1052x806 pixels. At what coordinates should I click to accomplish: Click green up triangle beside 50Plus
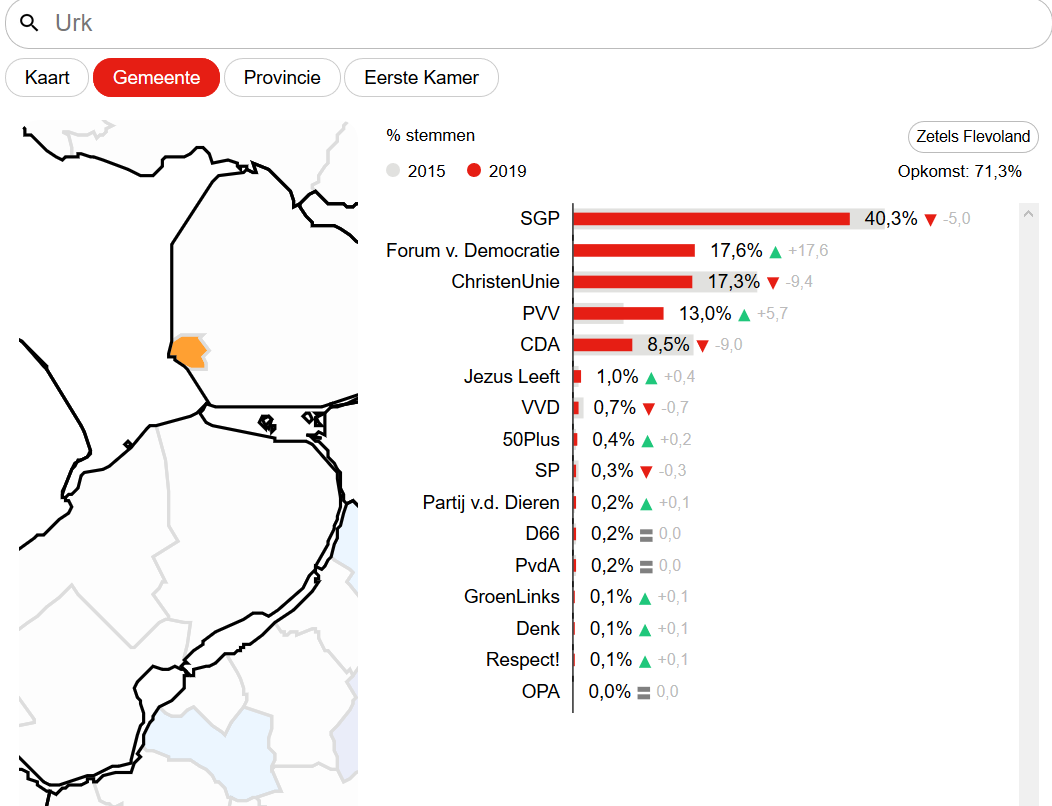click(x=647, y=441)
